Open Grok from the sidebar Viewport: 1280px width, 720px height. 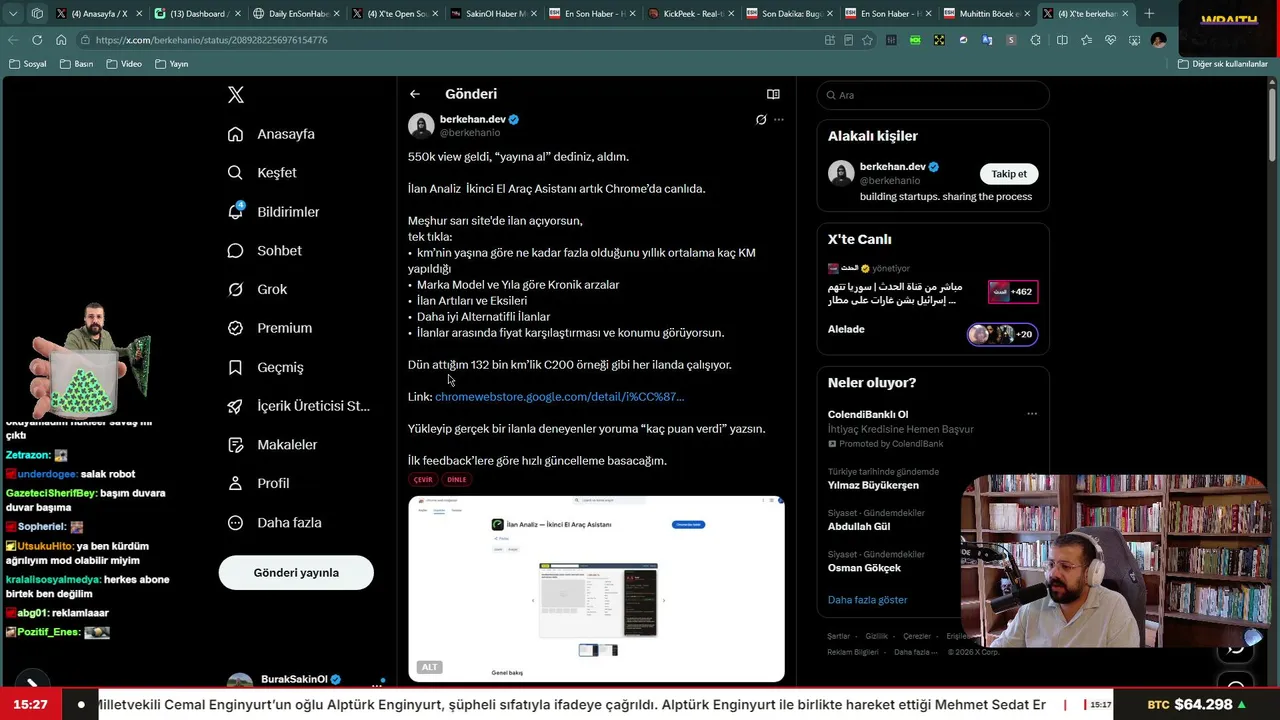(x=257, y=289)
